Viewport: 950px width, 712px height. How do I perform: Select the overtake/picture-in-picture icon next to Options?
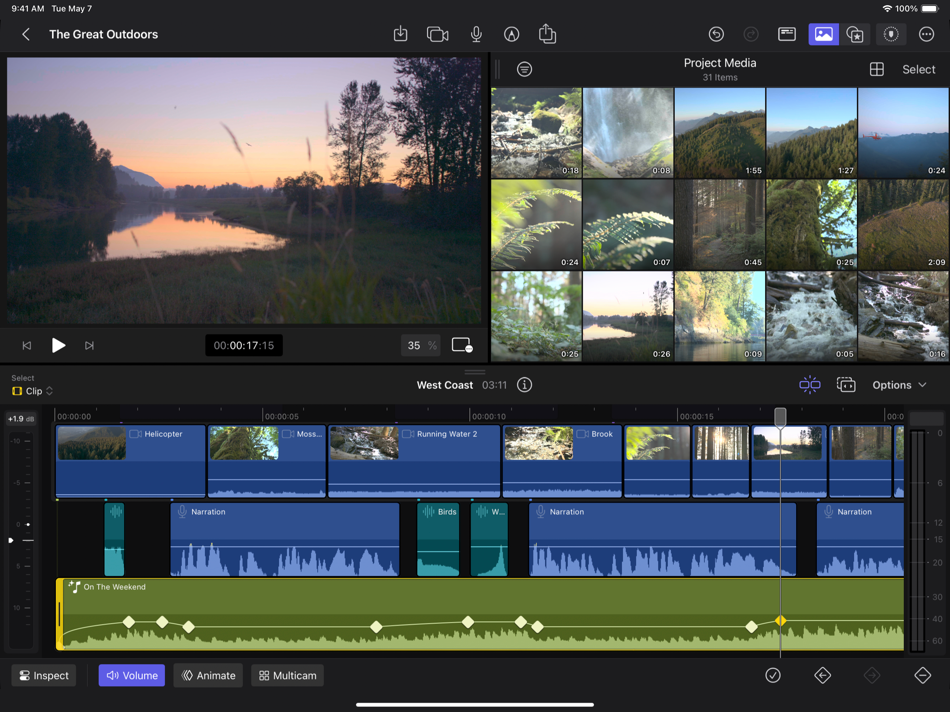[x=846, y=384]
